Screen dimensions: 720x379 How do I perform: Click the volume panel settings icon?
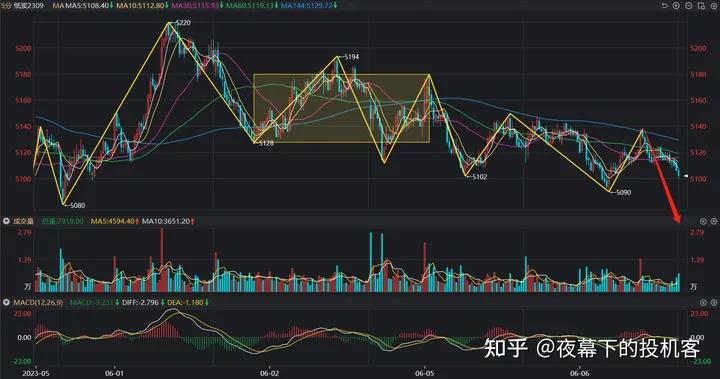[703, 221]
